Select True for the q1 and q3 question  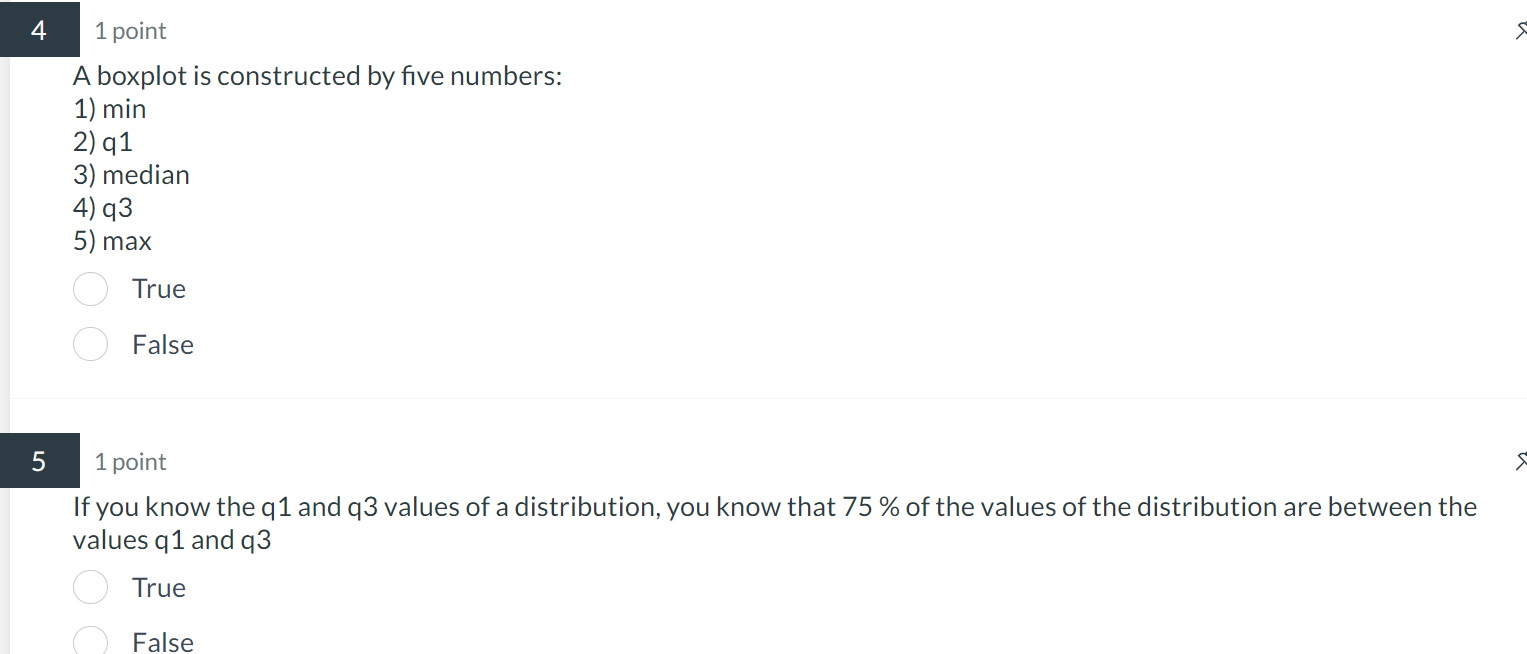pyautogui.click(x=90, y=587)
